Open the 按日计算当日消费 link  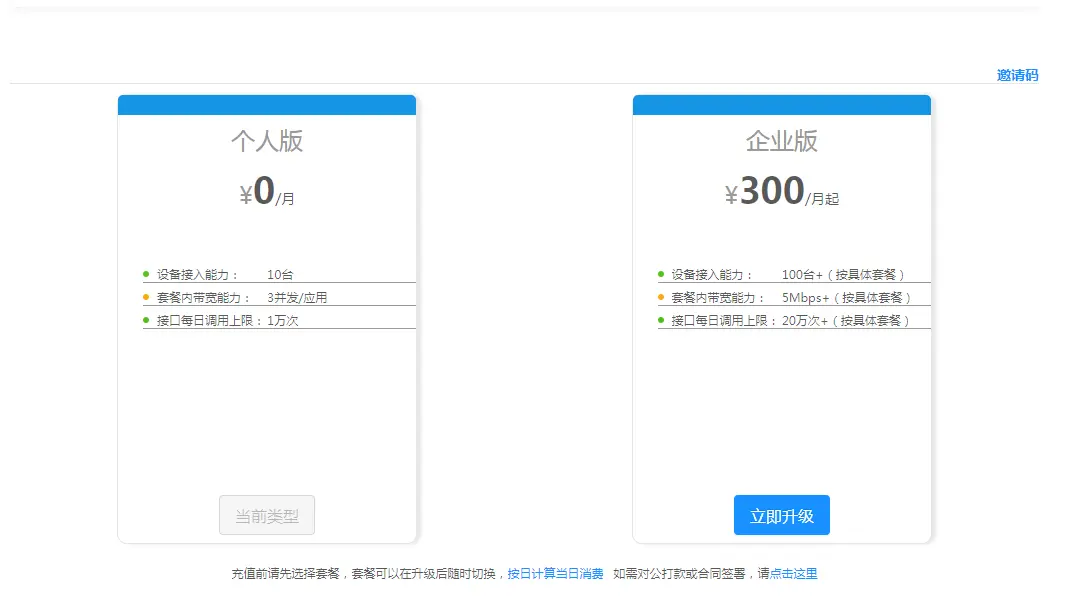[555, 573]
